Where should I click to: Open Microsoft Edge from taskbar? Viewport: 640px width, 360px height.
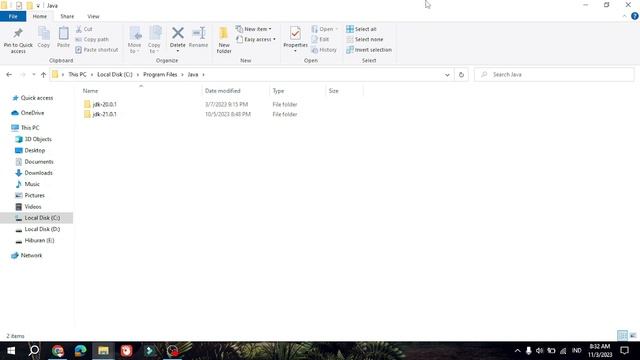80,351
